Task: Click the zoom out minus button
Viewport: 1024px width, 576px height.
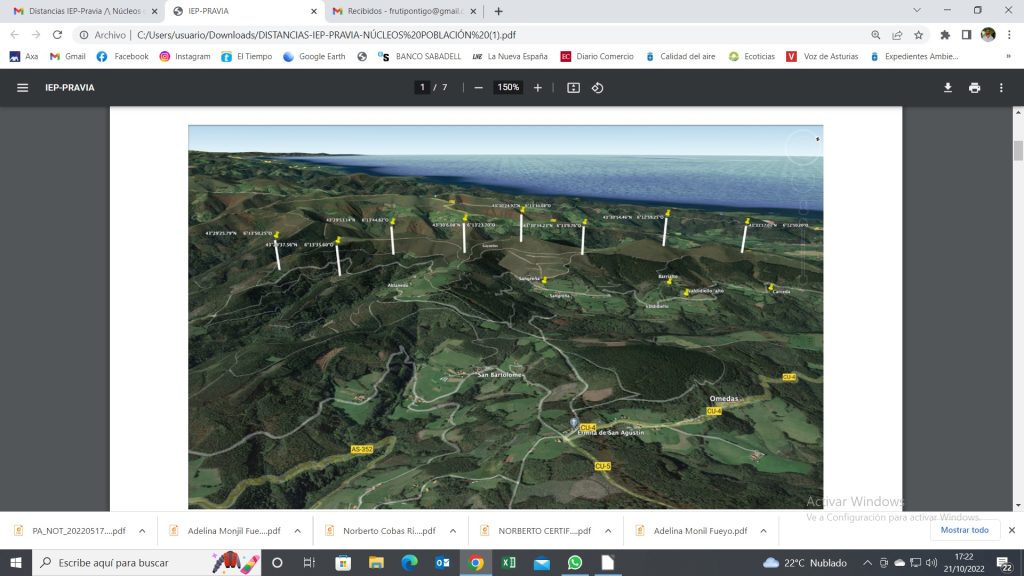Action: pyautogui.click(x=478, y=88)
